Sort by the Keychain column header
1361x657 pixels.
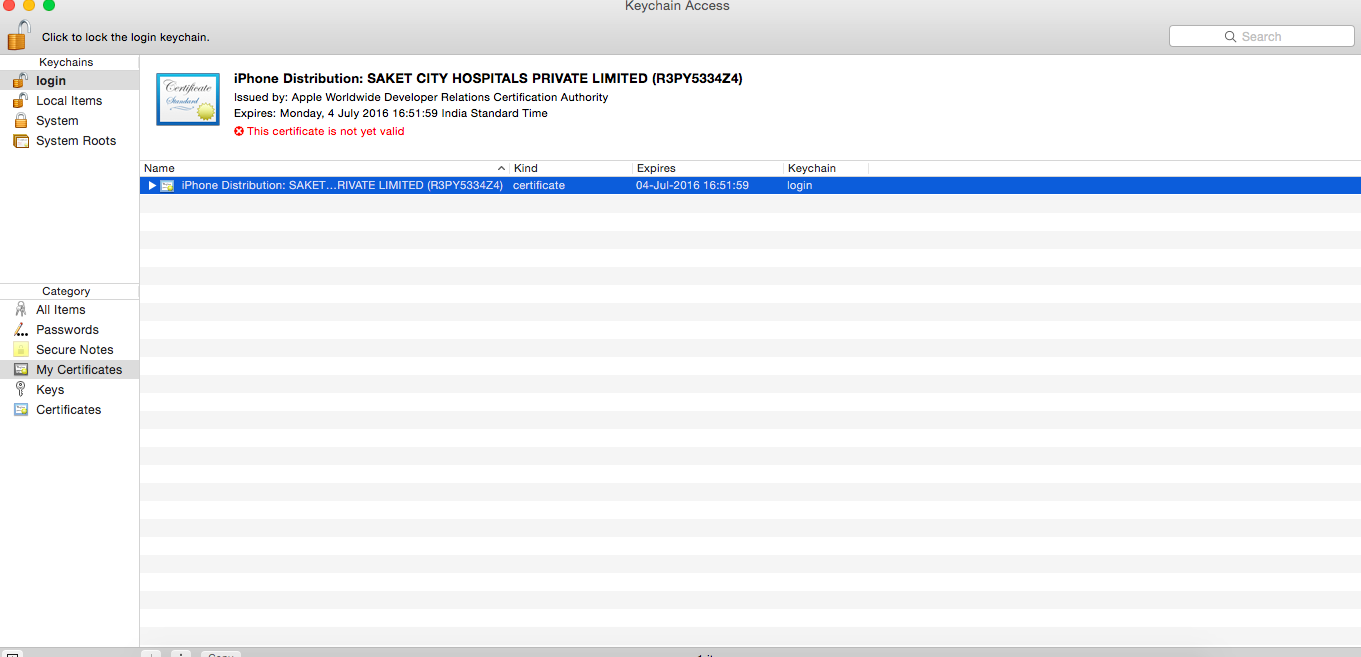click(826, 168)
